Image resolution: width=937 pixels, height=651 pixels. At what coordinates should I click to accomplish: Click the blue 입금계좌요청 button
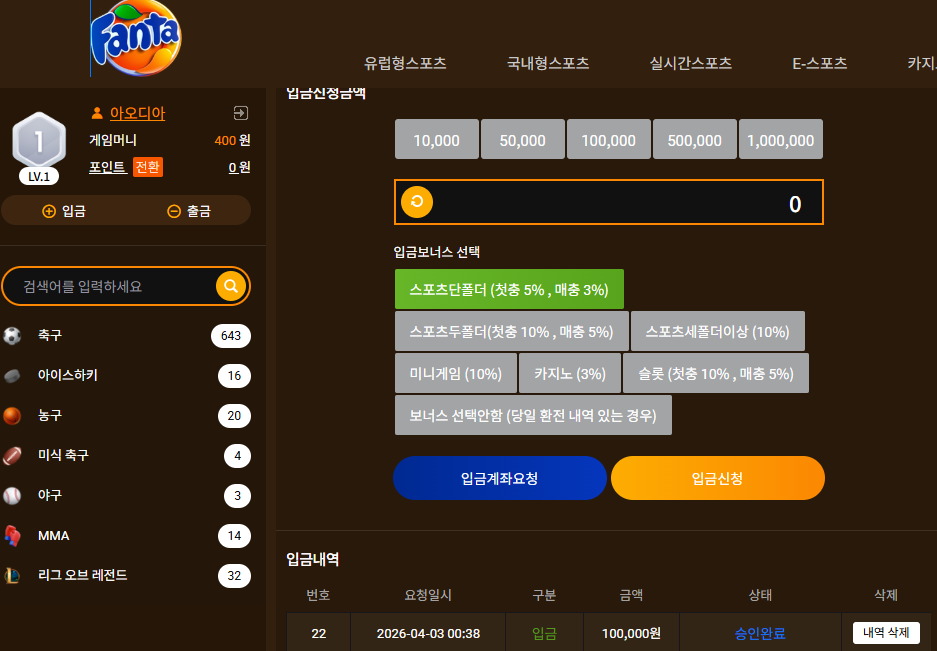(500, 478)
